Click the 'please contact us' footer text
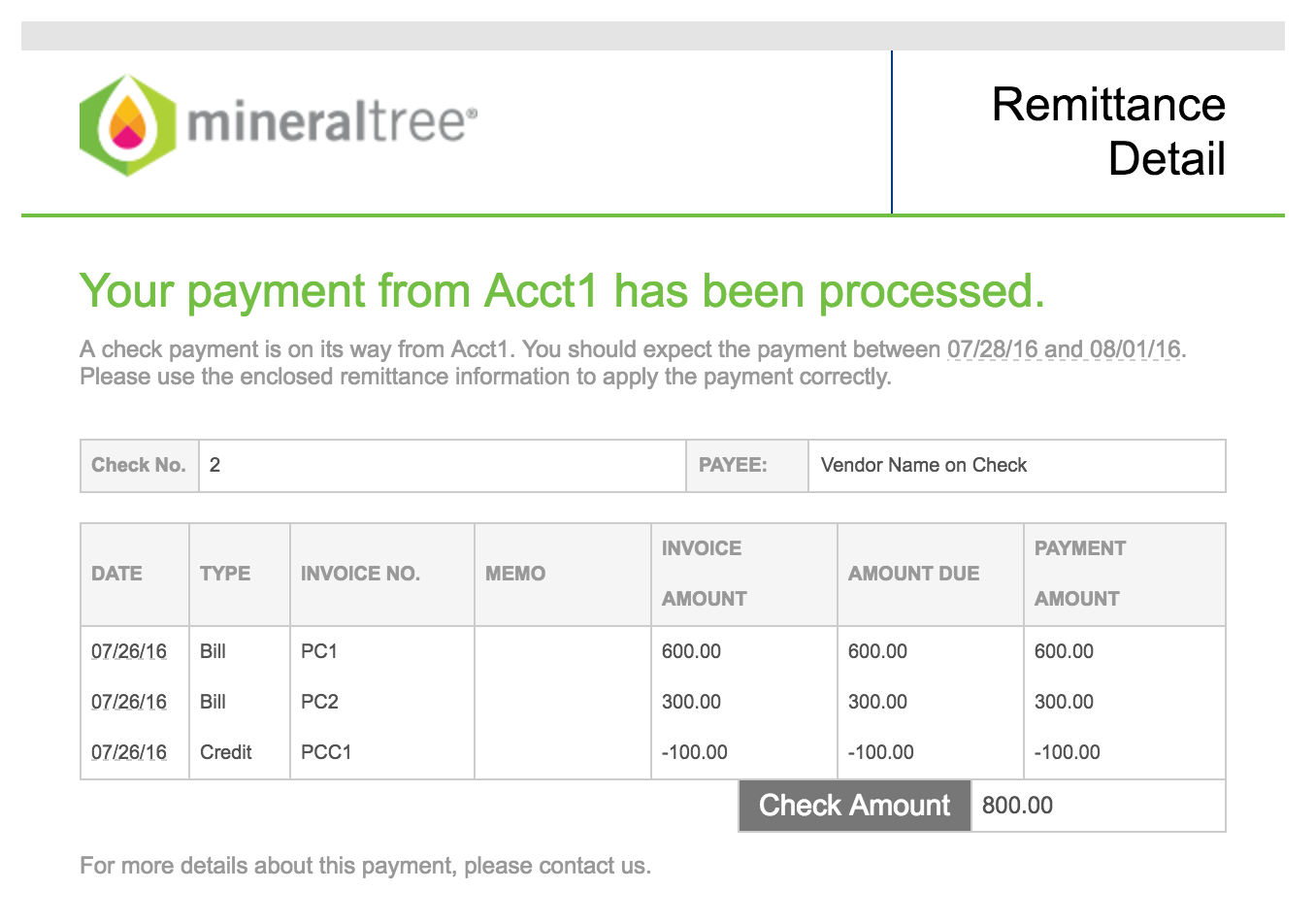Screen dimensions: 1316x924 557,866
